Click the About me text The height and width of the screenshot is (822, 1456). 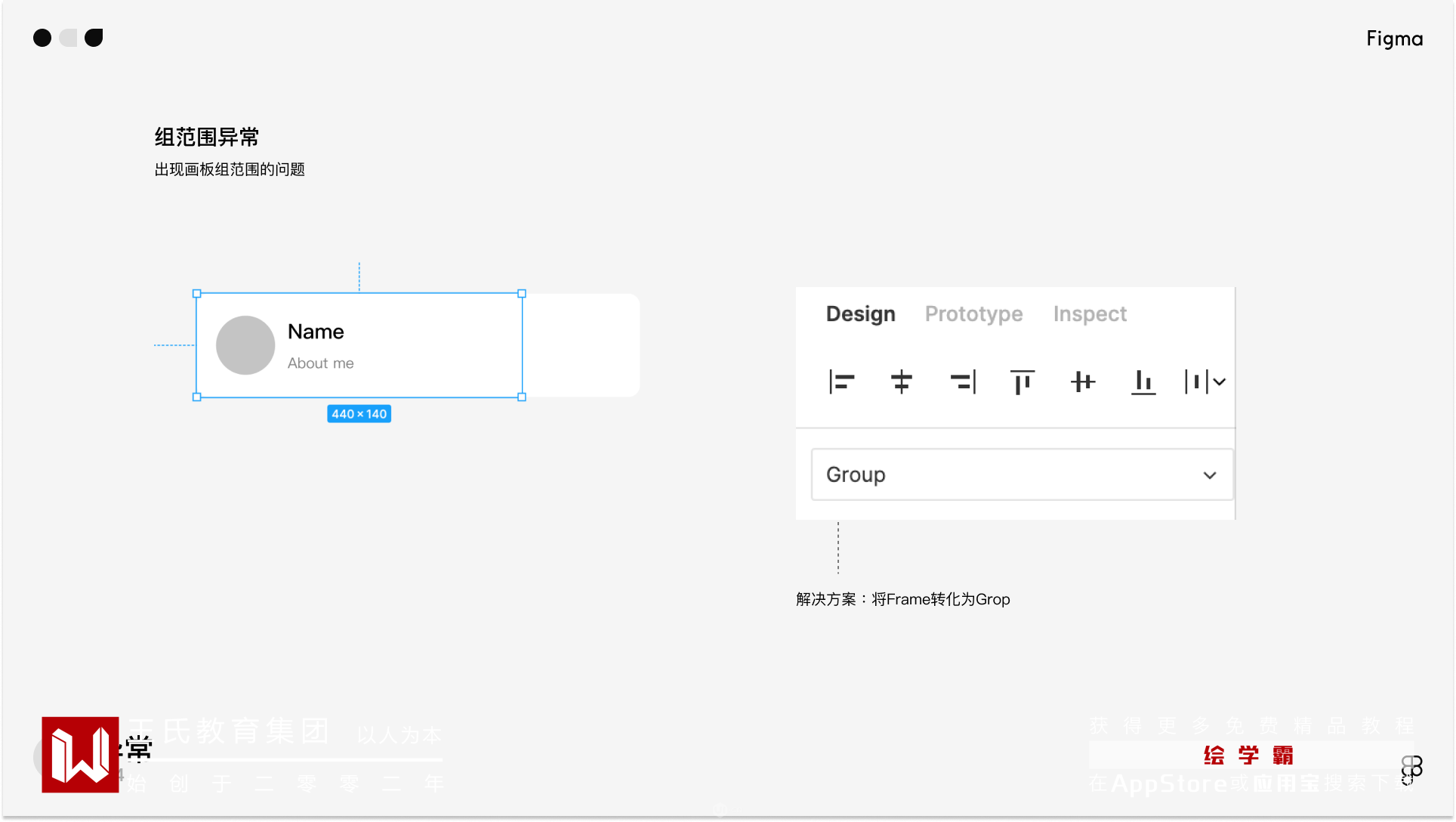pyautogui.click(x=320, y=363)
